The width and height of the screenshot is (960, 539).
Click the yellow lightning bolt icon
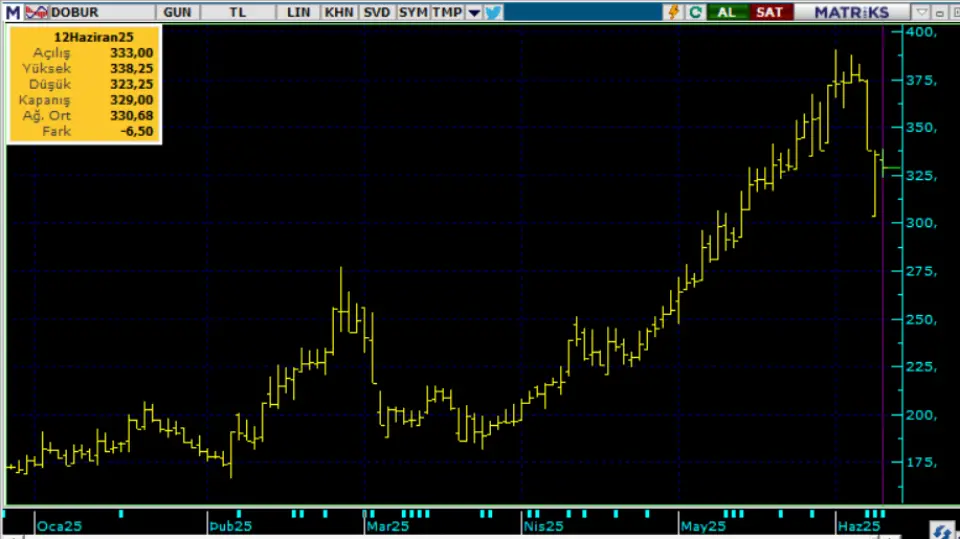(x=673, y=12)
